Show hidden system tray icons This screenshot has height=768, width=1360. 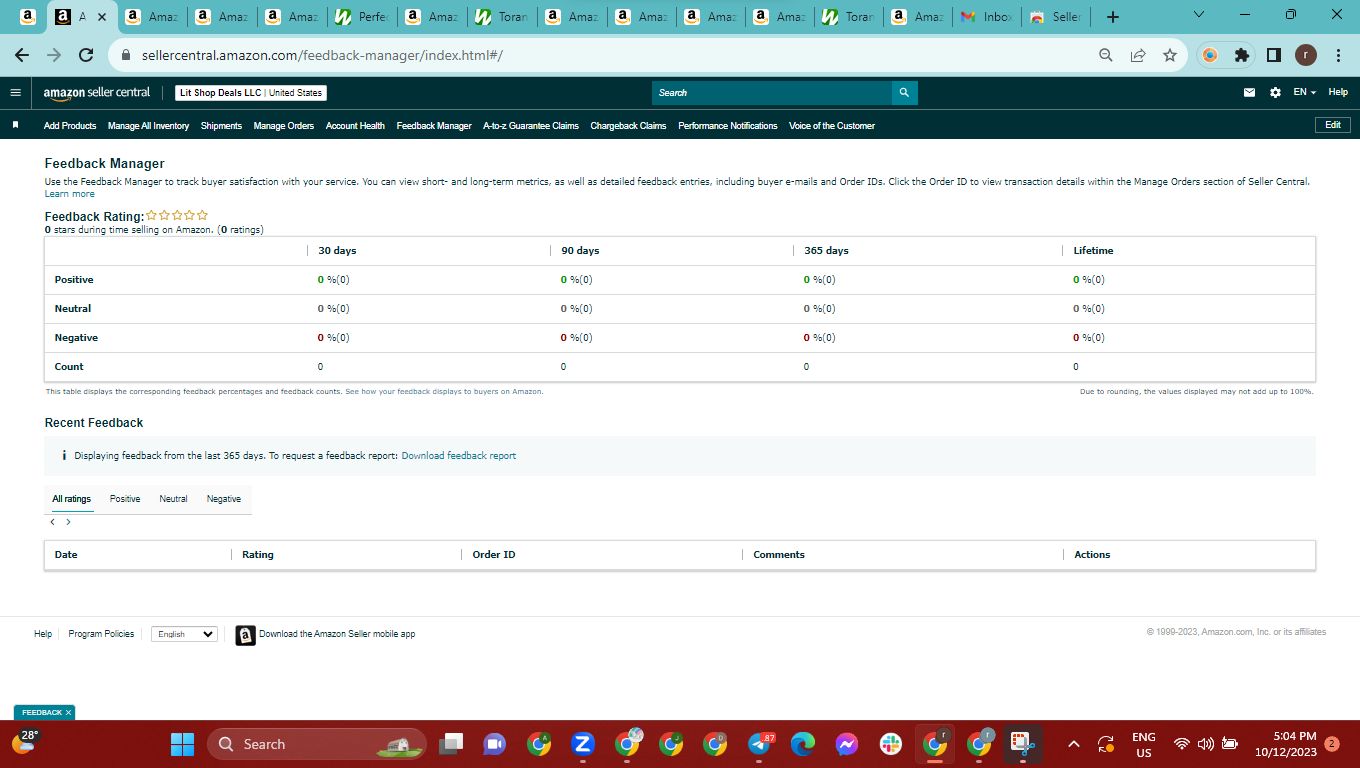point(1074,744)
